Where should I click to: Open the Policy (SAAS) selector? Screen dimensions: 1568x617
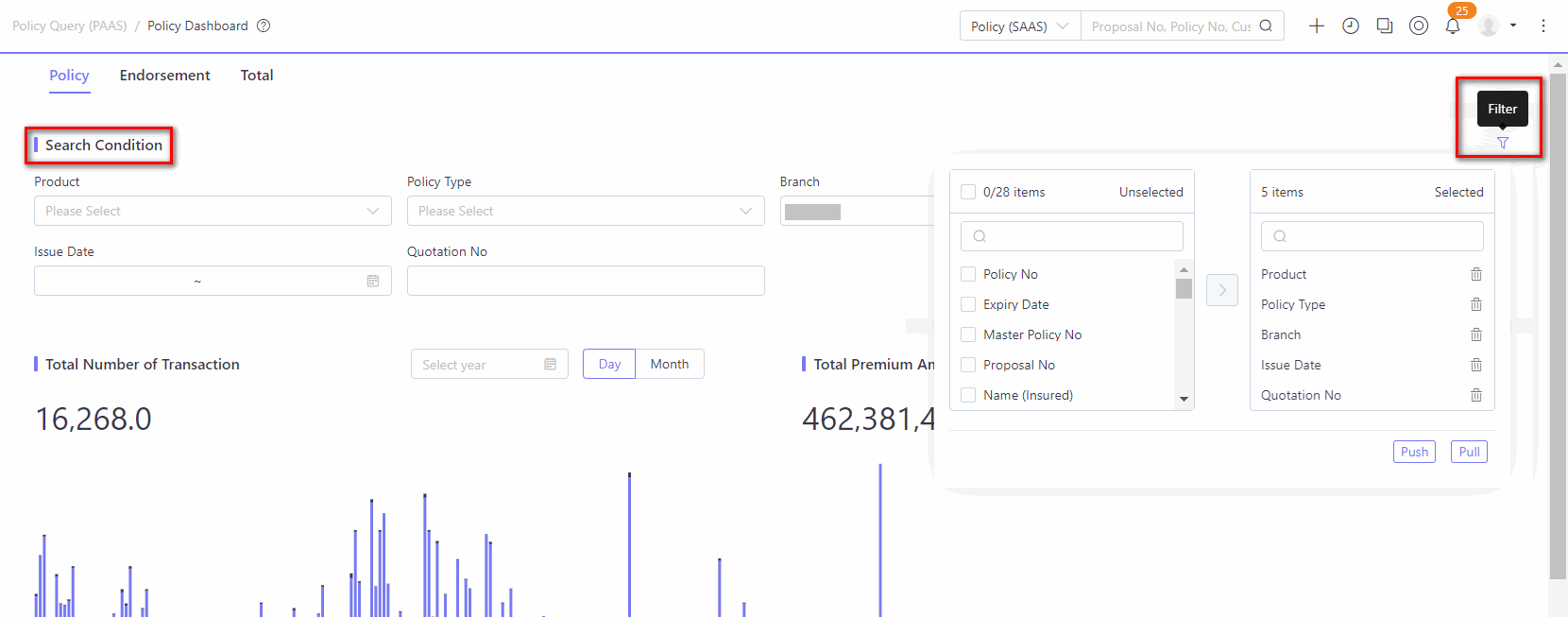point(1020,26)
